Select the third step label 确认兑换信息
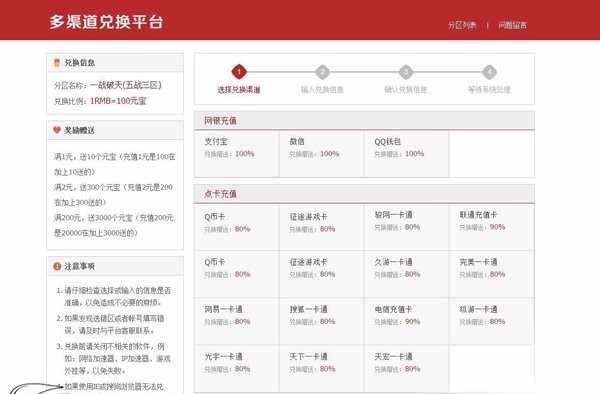 coord(406,90)
